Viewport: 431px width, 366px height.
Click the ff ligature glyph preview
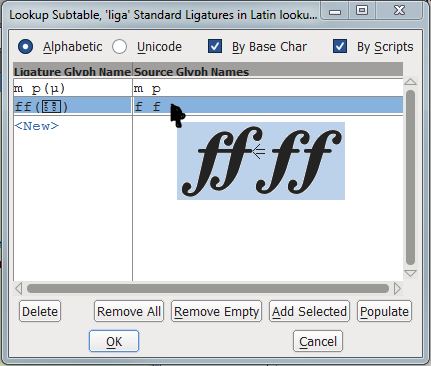(261, 161)
